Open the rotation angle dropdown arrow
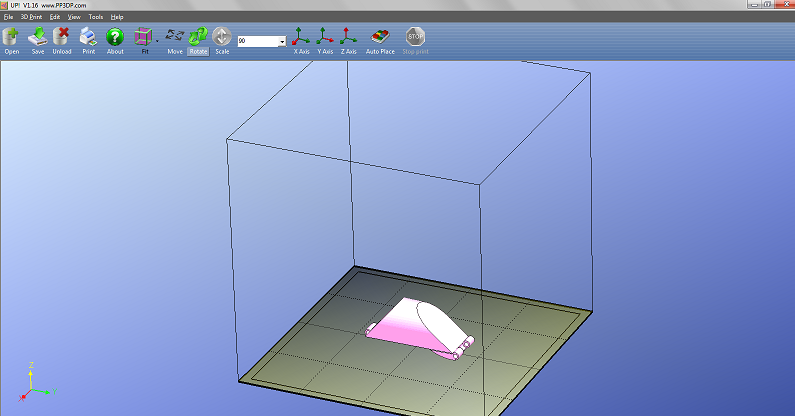Screen dimensions: 795x416 click(x=282, y=42)
